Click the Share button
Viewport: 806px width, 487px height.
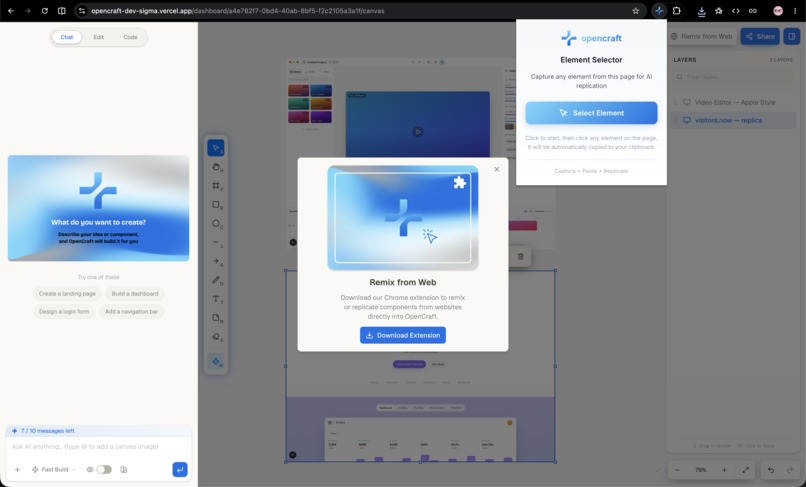760,36
